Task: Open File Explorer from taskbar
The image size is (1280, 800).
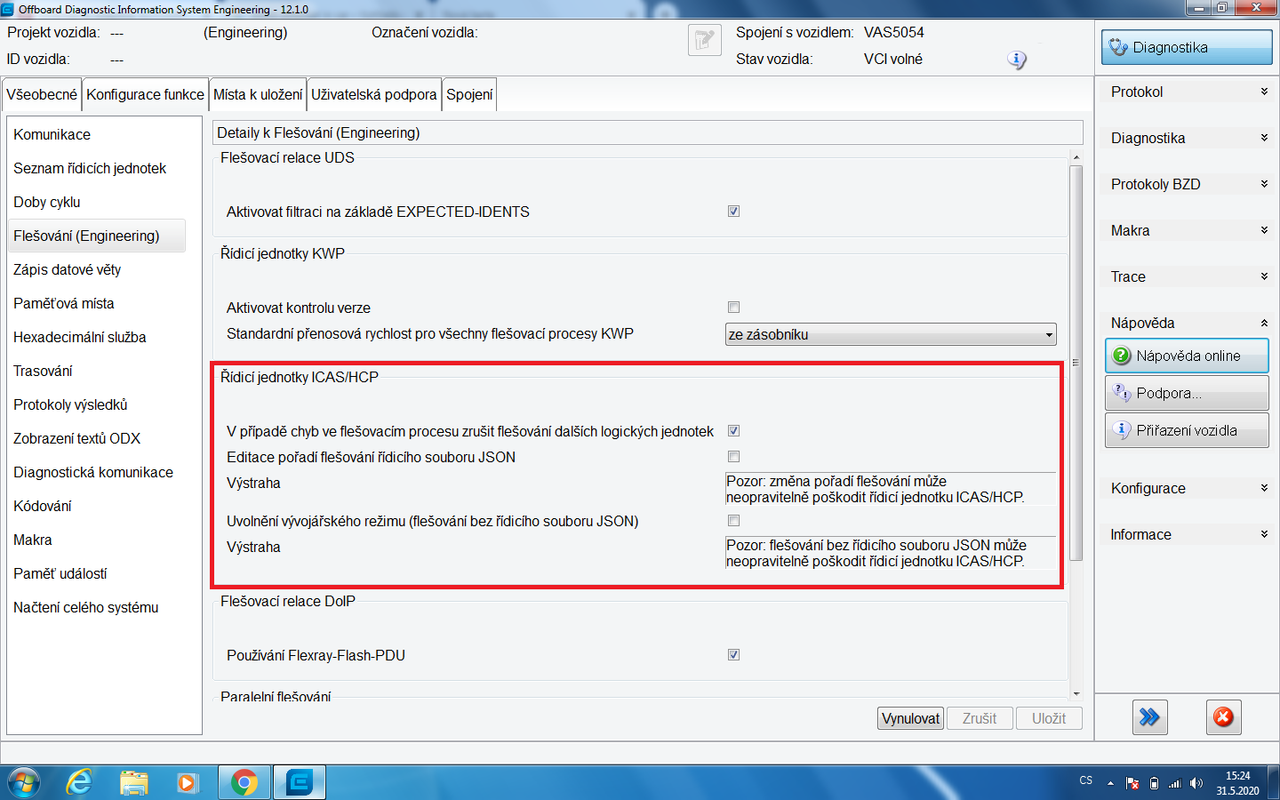Action: tap(134, 781)
